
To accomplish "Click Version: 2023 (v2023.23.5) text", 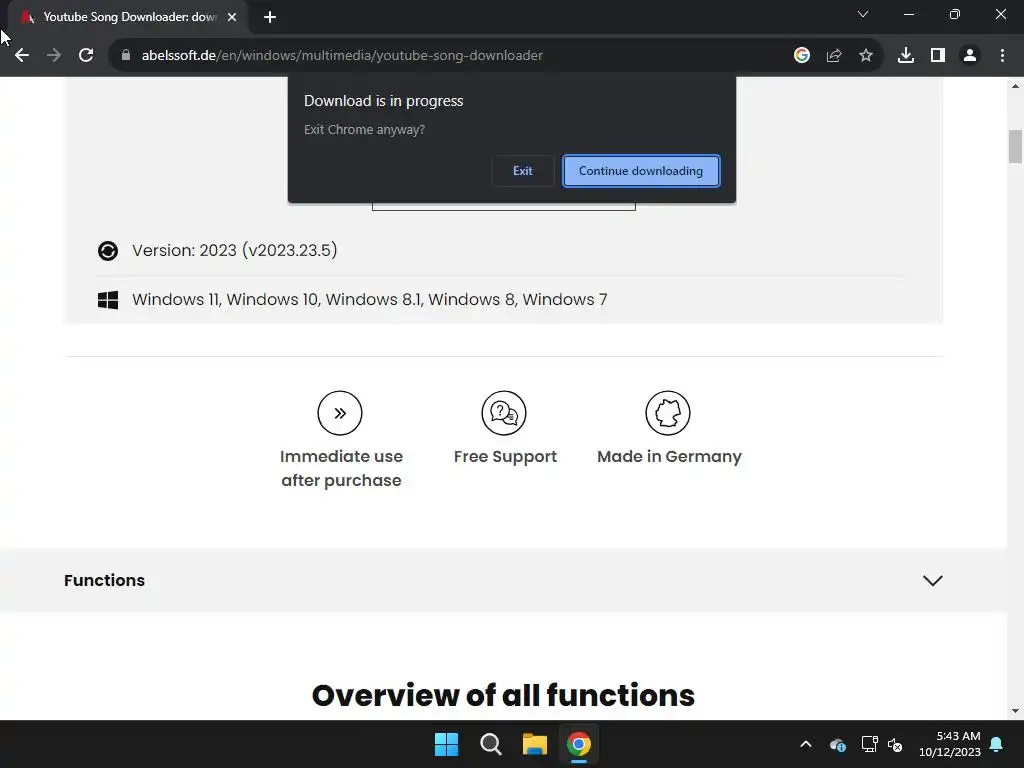I will (234, 251).
